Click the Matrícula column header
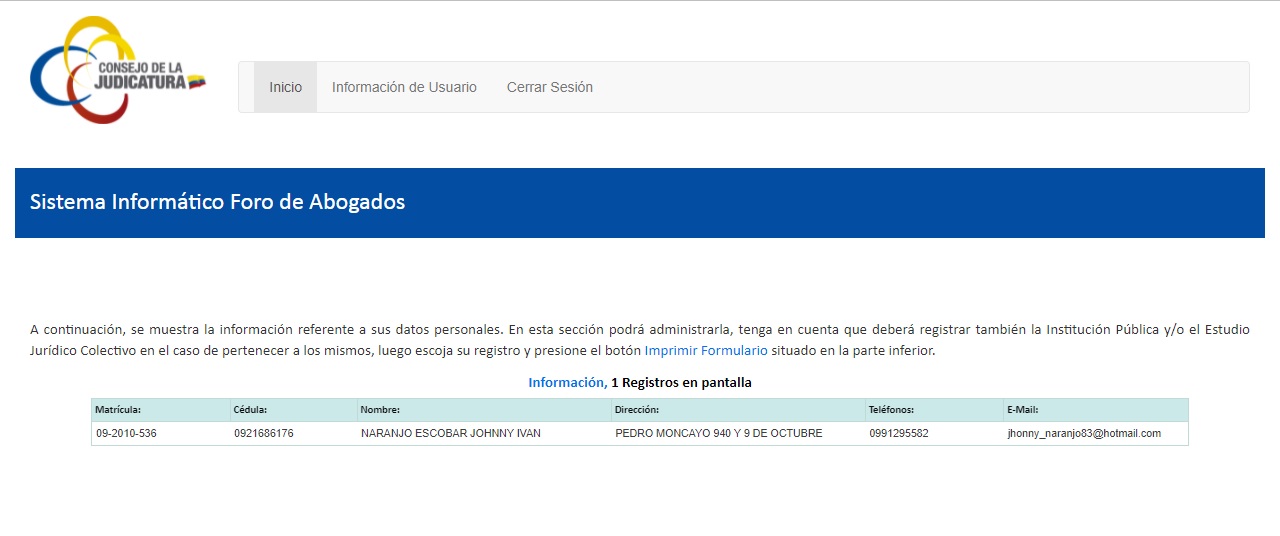Image resolution: width=1280 pixels, height=536 pixels. pos(161,410)
